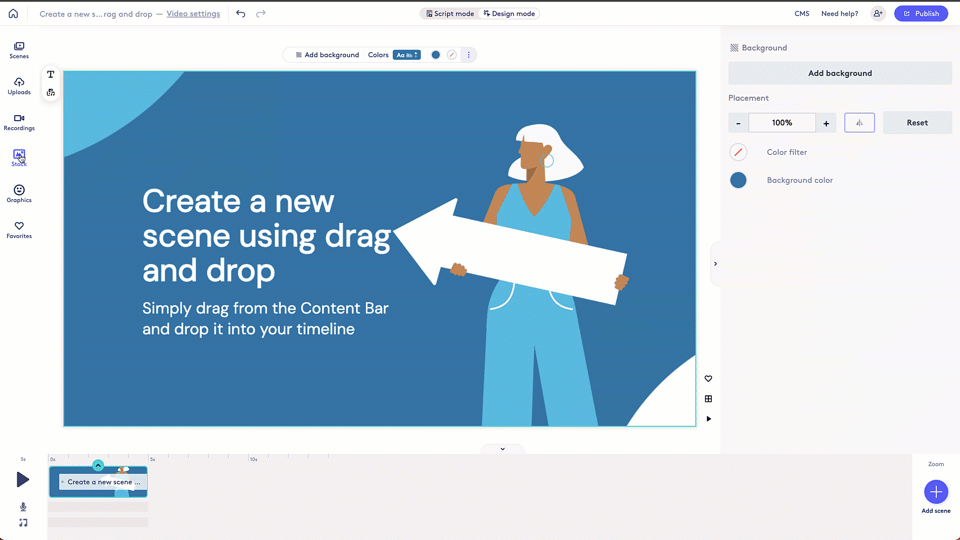Open Favorites in the sidebar

[x=19, y=230]
